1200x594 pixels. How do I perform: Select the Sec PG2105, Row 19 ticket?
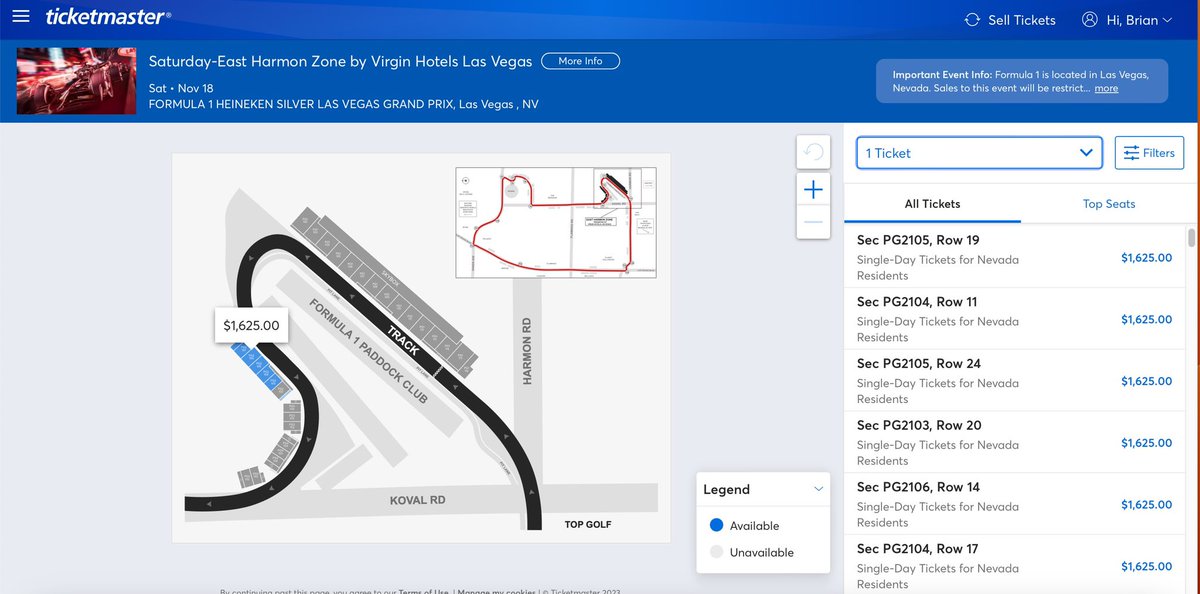[x=1015, y=257]
